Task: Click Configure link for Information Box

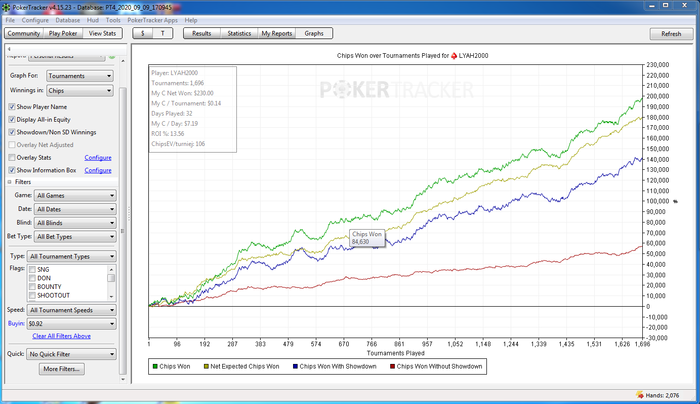Action: (98, 171)
